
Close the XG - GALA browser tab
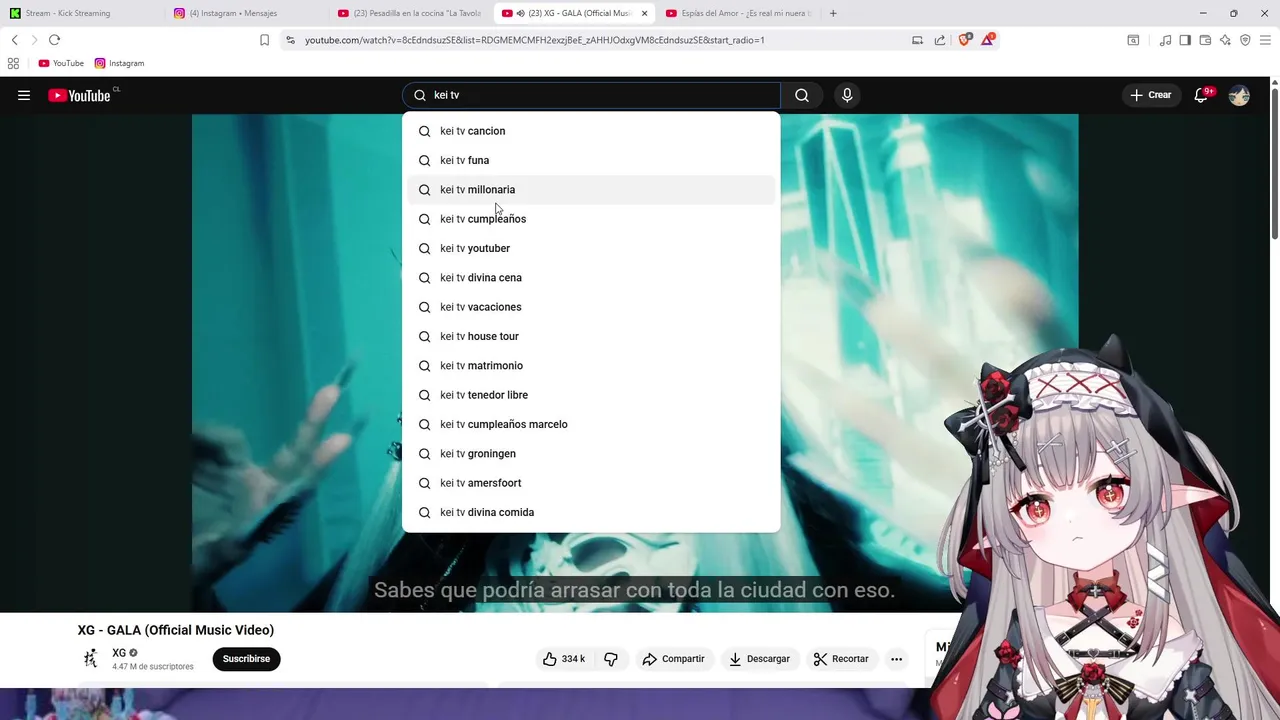[644, 13]
